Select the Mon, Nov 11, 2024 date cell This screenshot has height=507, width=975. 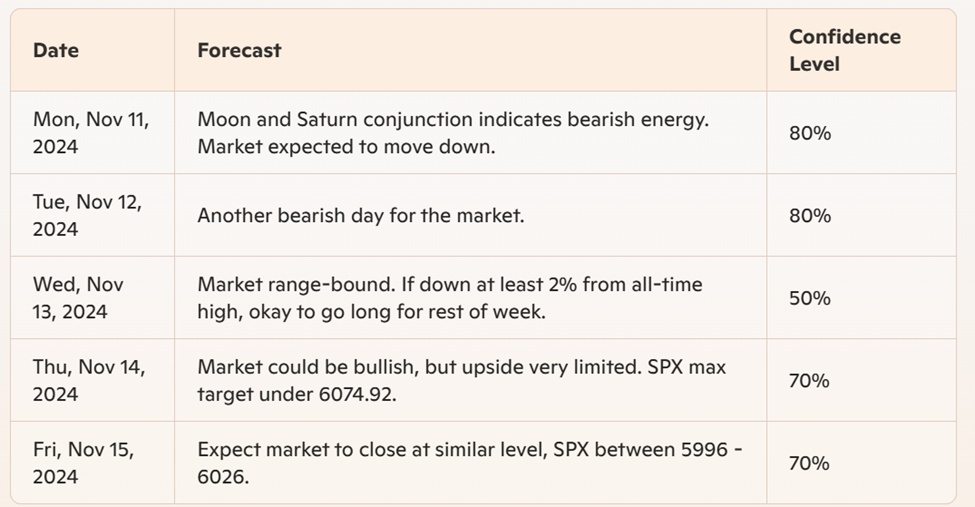click(91, 133)
